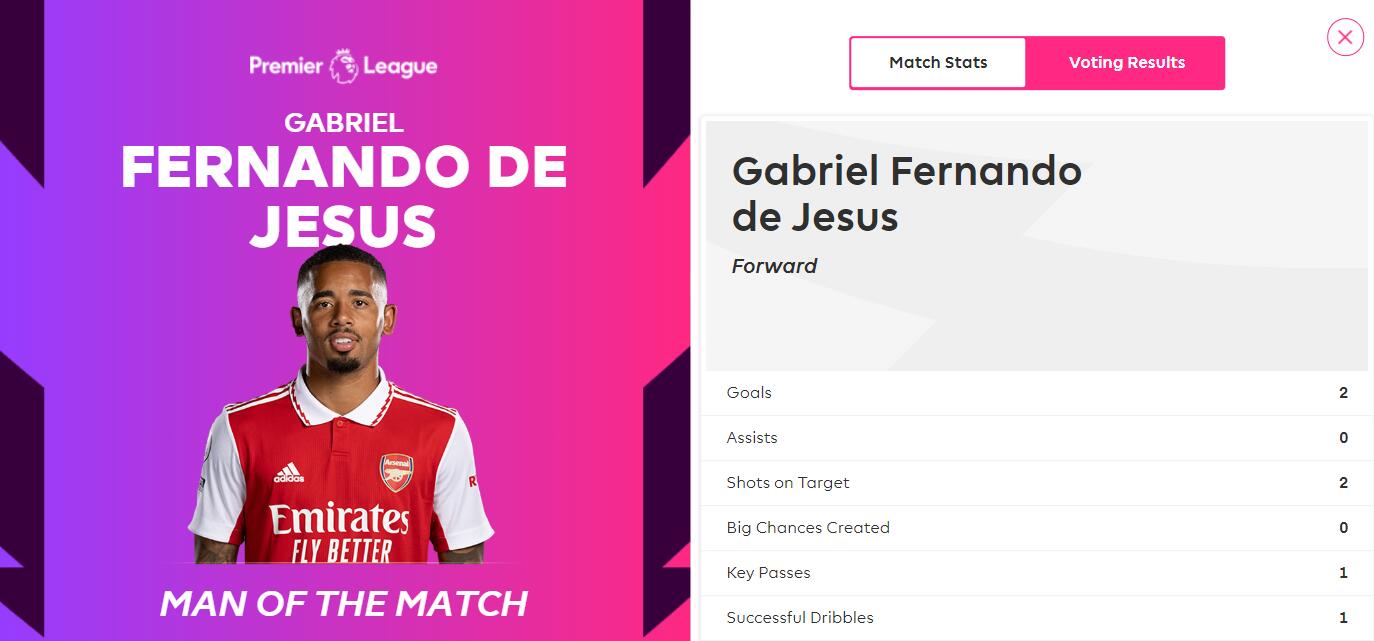Viewport: 1374px width, 641px height.
Task: Click the MAN OF THE MATCH banner text
Action: tap(343, 604)
